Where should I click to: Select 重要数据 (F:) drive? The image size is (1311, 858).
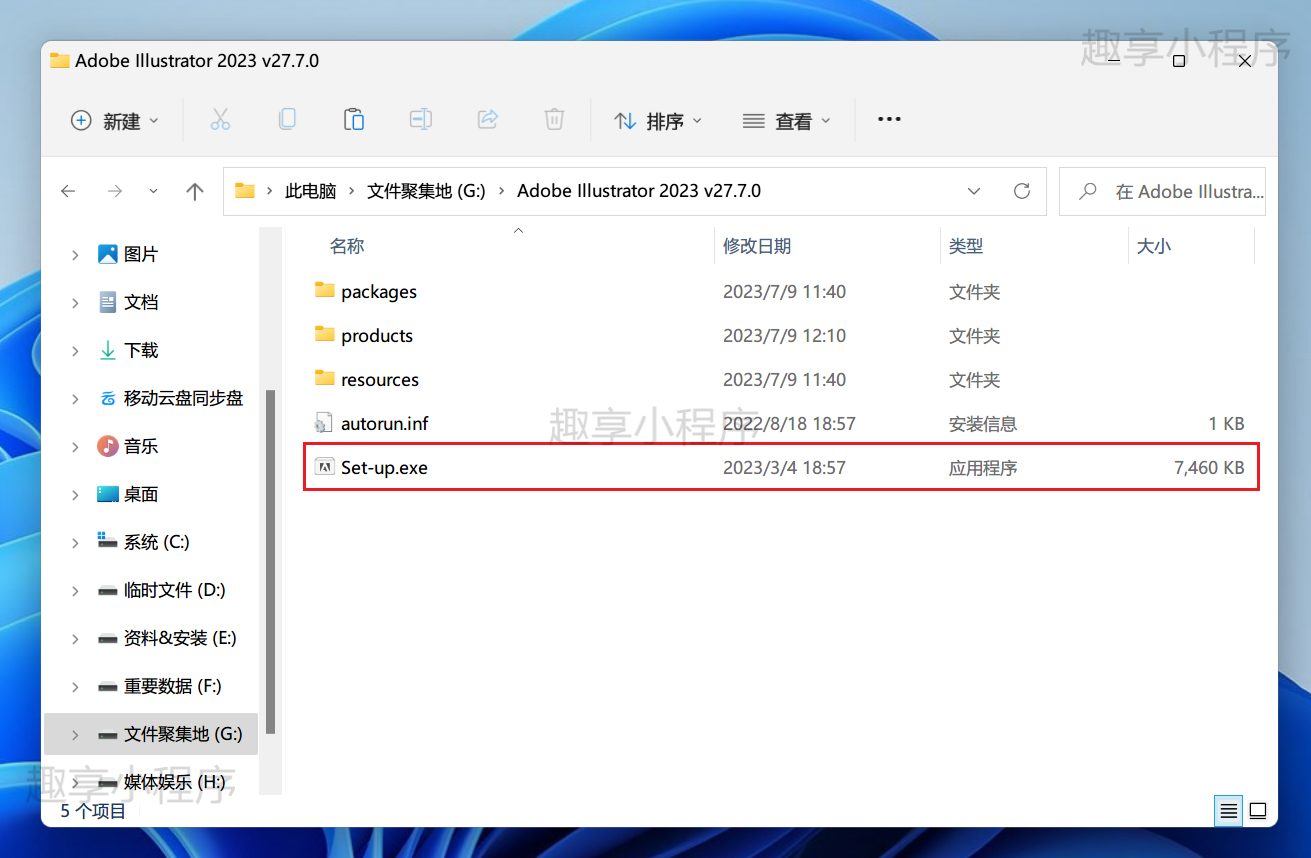172,686
